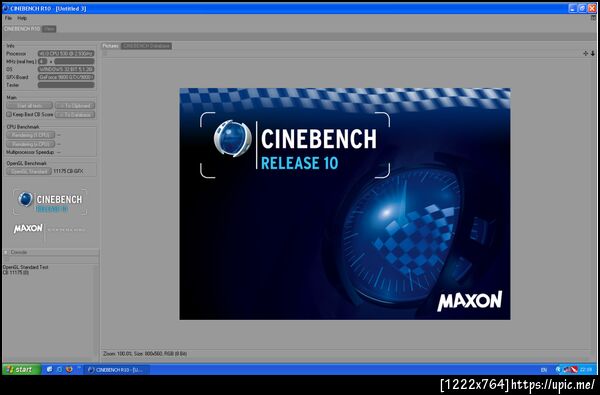Click the Multiprocessor Speedup label

click(x=30, y=152)
